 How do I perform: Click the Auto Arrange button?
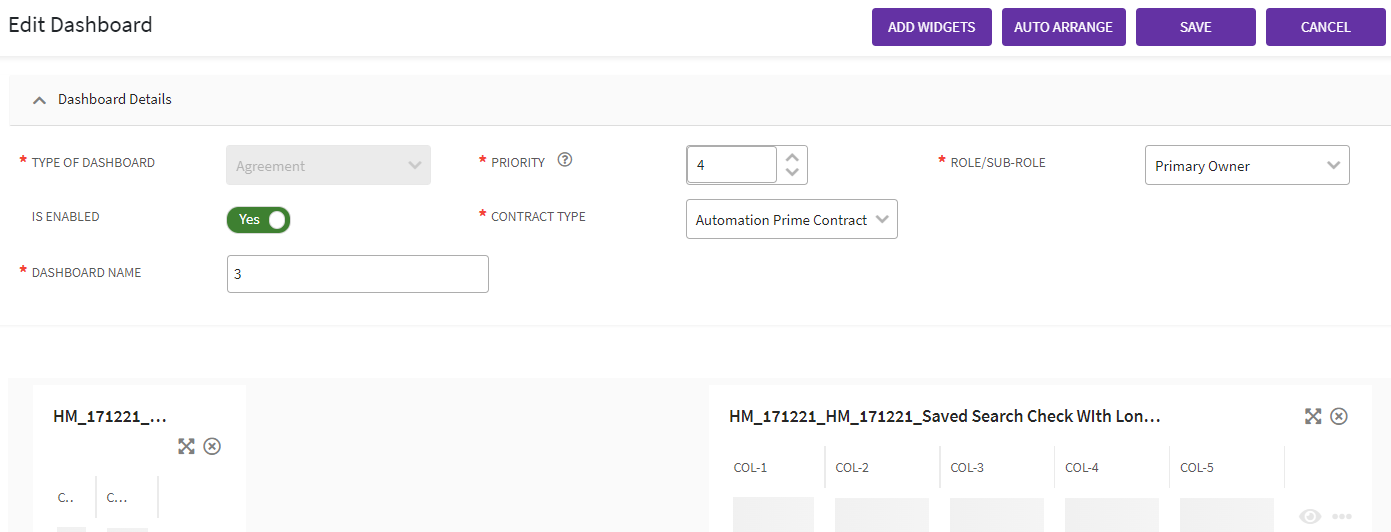1063,27
